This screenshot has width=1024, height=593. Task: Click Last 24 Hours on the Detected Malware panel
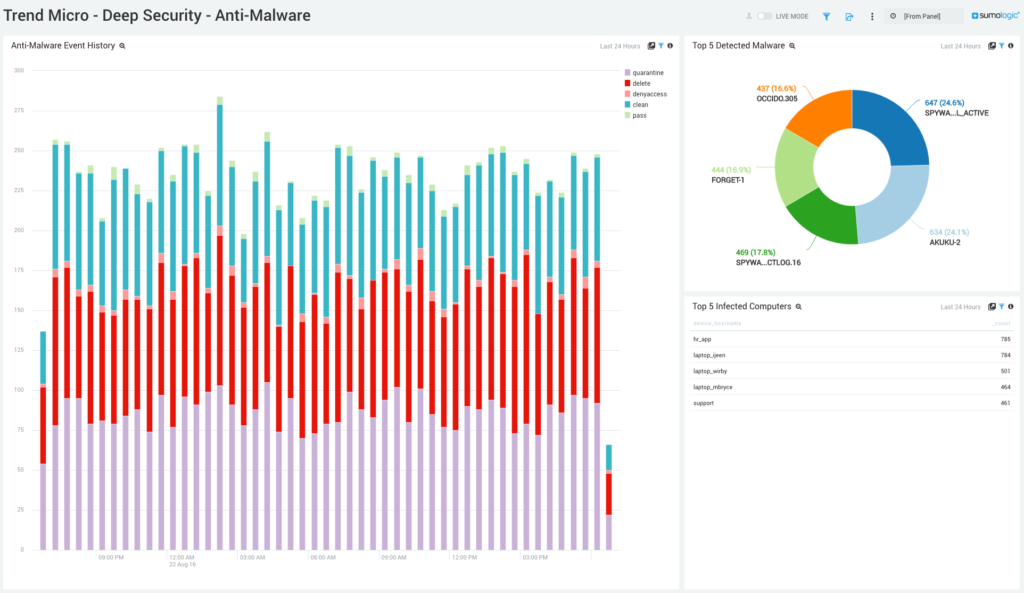960,46
